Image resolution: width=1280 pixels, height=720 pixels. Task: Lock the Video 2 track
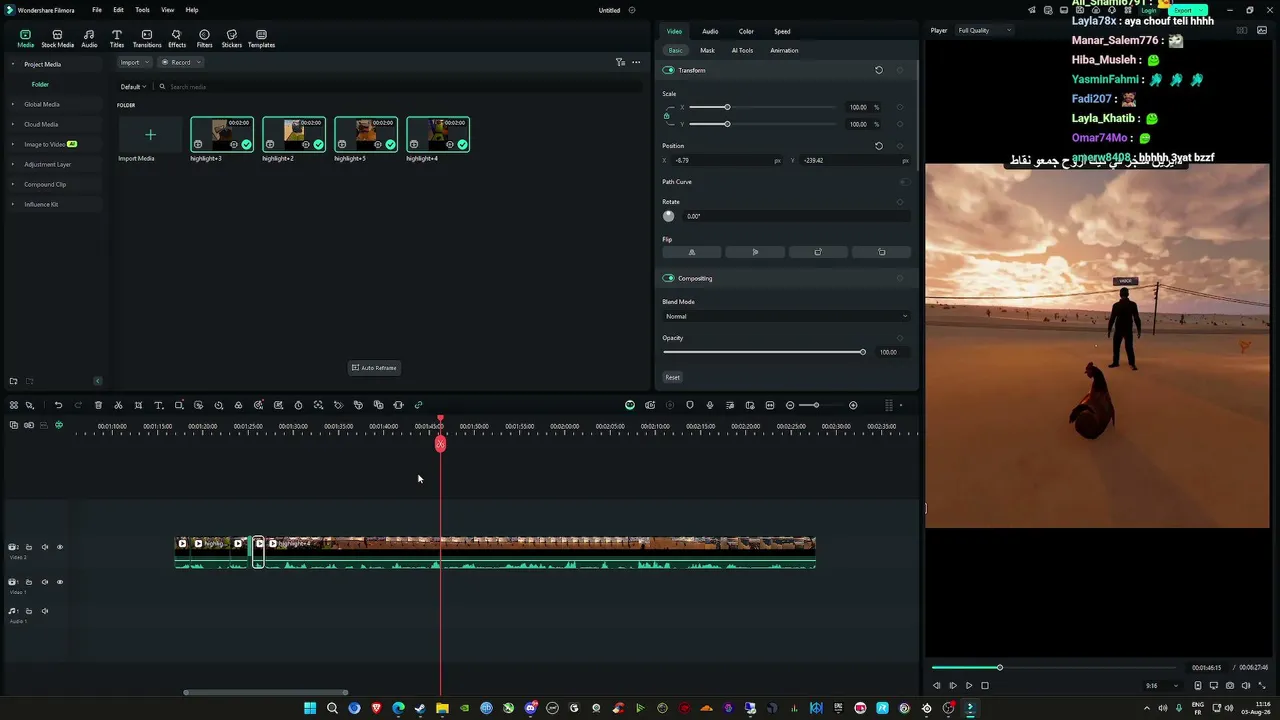pos(29,547)
